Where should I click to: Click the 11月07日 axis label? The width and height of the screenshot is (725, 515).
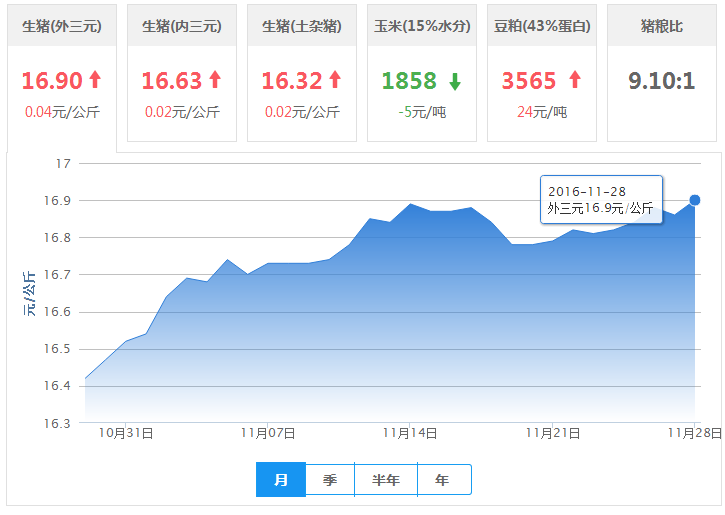(x=268, y=433)
